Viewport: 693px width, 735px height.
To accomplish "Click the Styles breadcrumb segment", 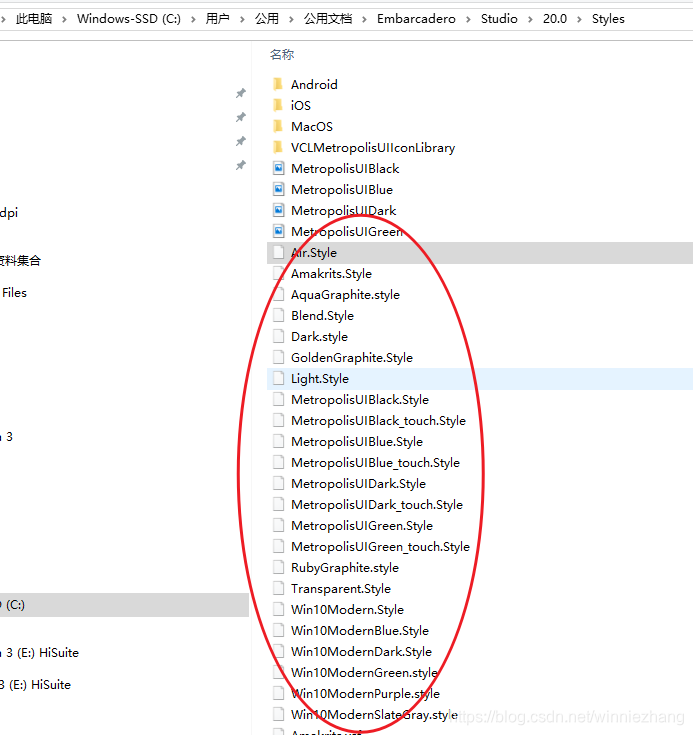I will coord(608,19).
